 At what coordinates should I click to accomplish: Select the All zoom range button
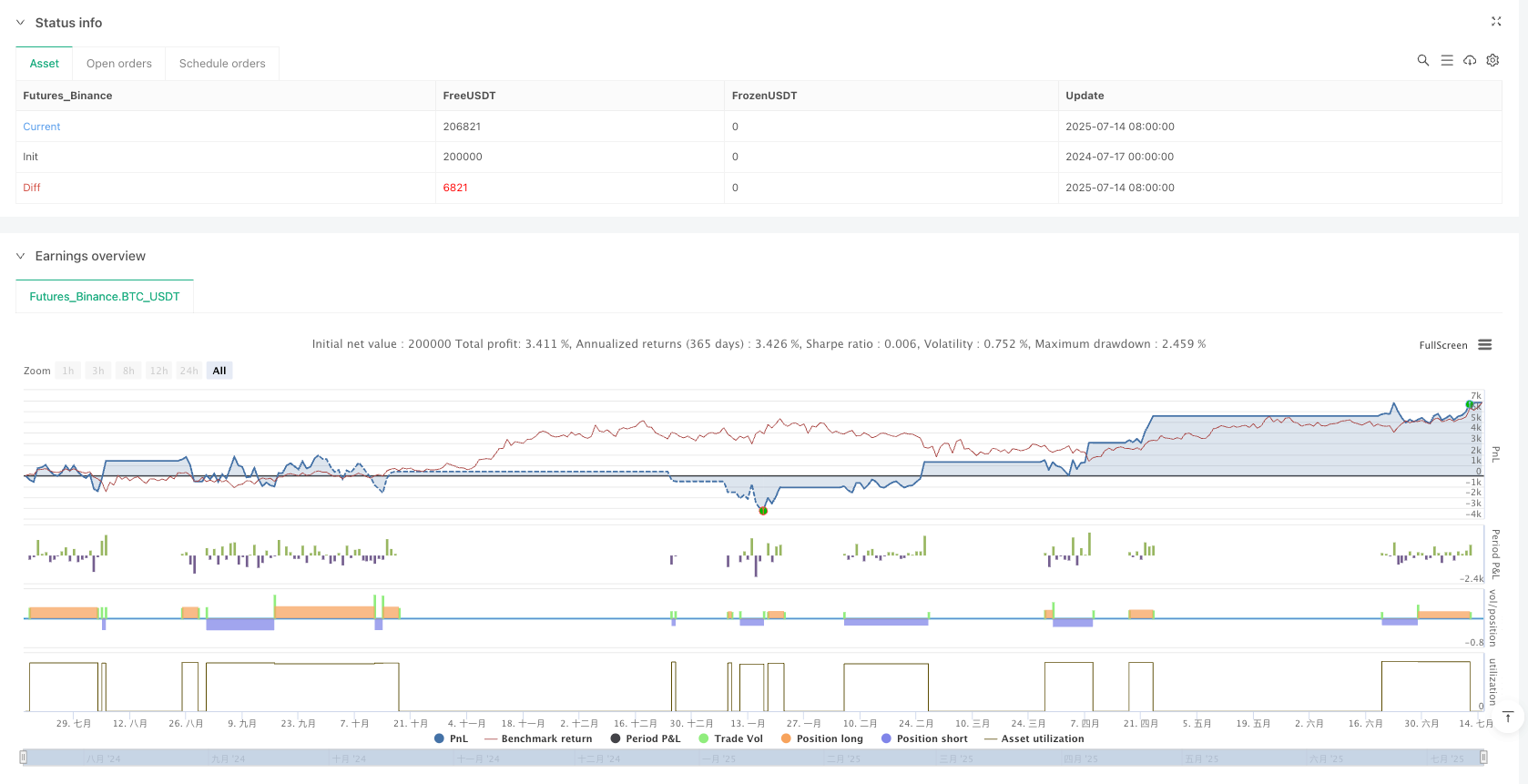pyautogui.click(x=219, y=371)
